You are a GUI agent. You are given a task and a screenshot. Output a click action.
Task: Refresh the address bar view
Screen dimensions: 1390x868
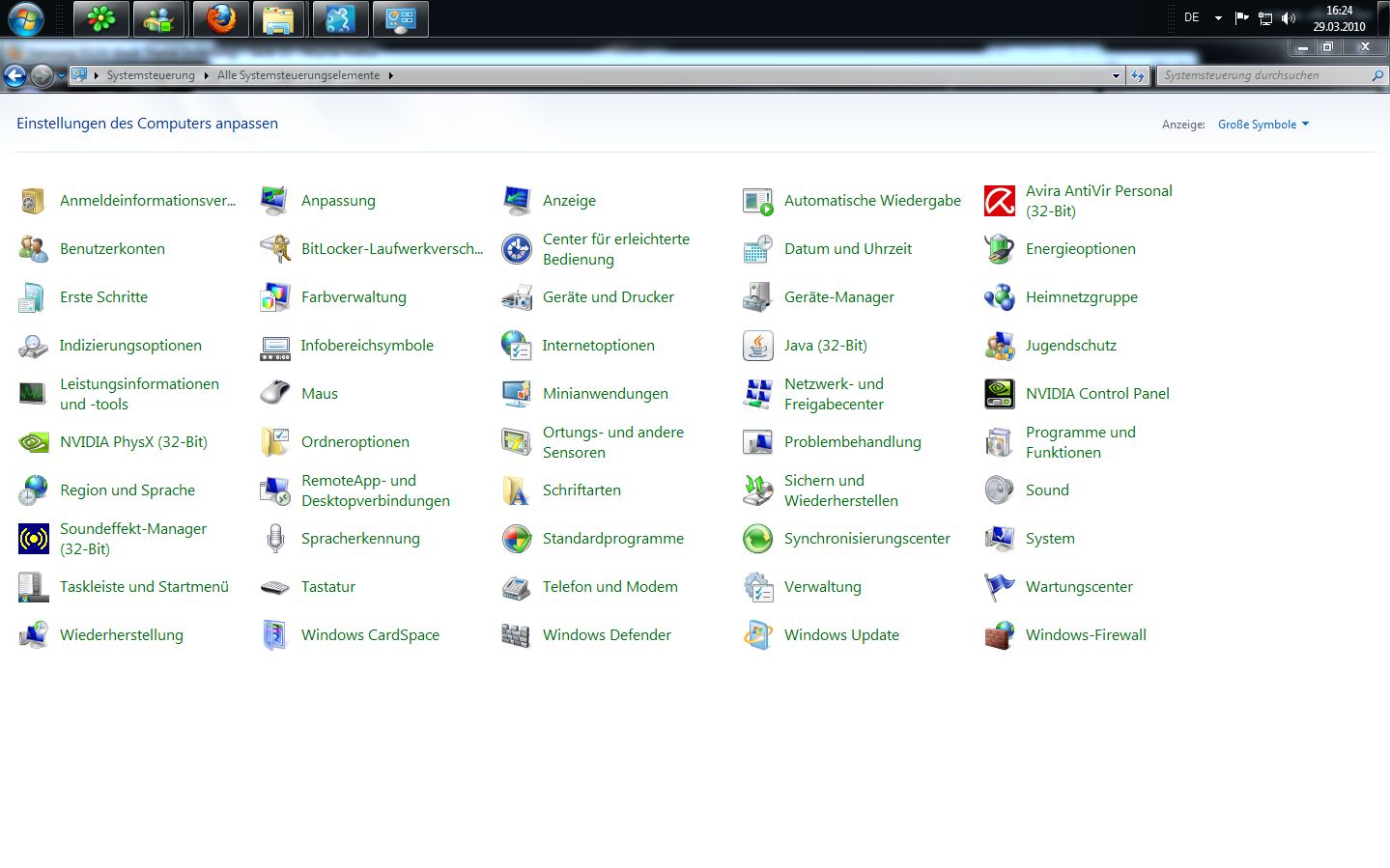pos(1138,75)
